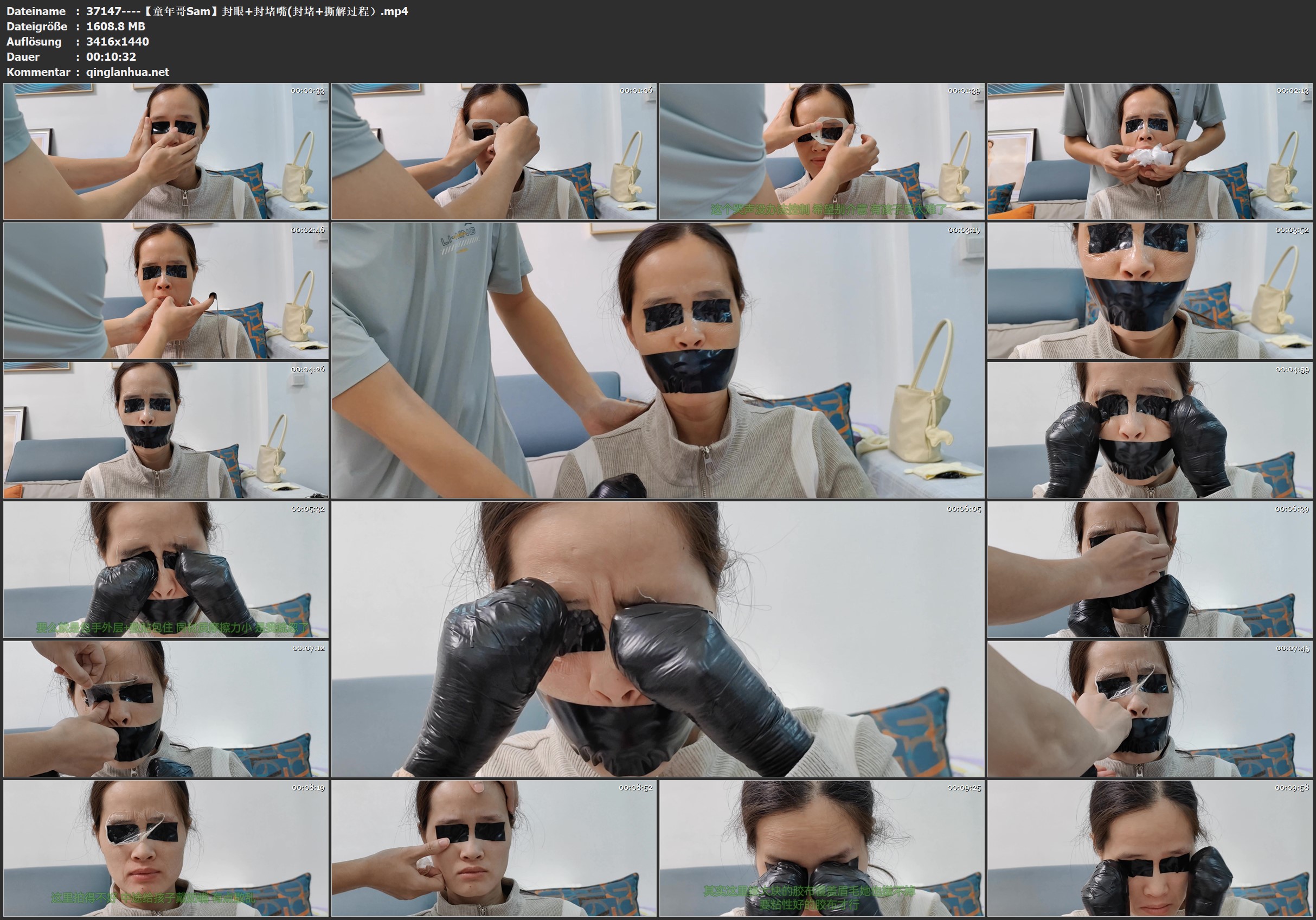Open the last thumbnail at 00:09:58

coord(1149,848)
